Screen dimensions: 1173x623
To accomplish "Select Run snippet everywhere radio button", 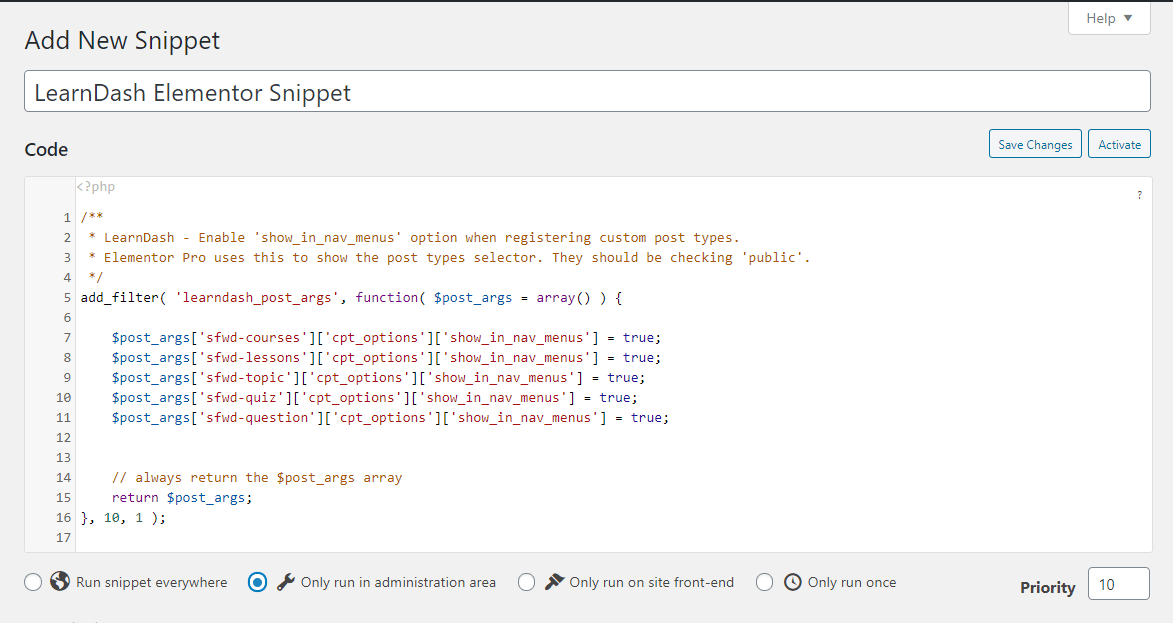I will [33, 582].
